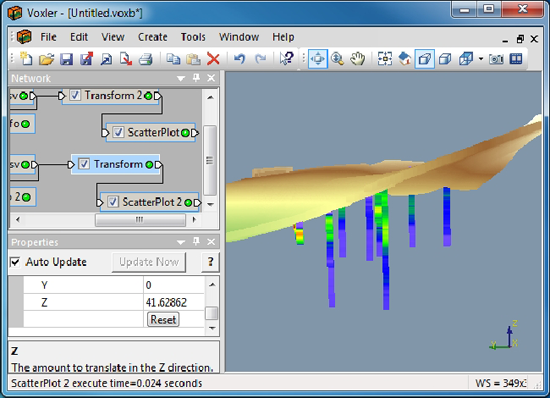Click the question mark help button

[x=210, y=262]
